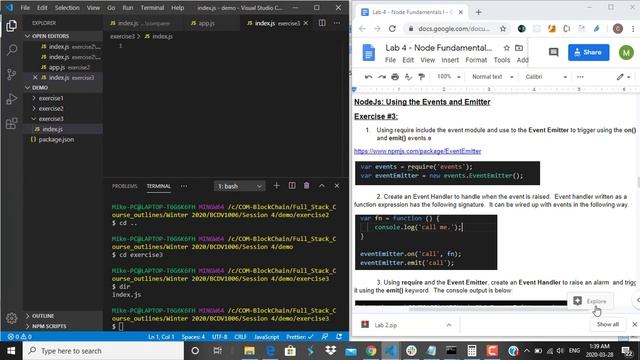Open the Chrome taskbar icon
Viewport: 640px width, 360px height.
pyautogui.click(x=371, y=351)
